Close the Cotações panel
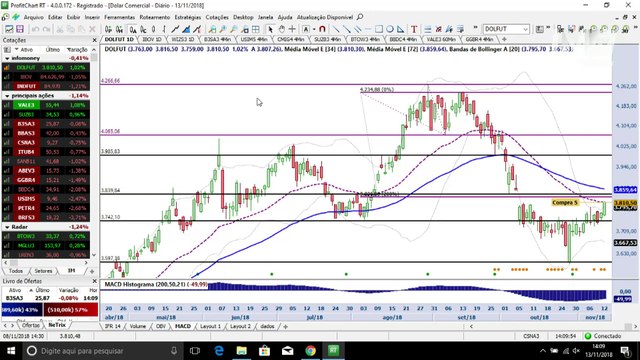This screenshot has width=640, height=360. [x=95, y=40]
